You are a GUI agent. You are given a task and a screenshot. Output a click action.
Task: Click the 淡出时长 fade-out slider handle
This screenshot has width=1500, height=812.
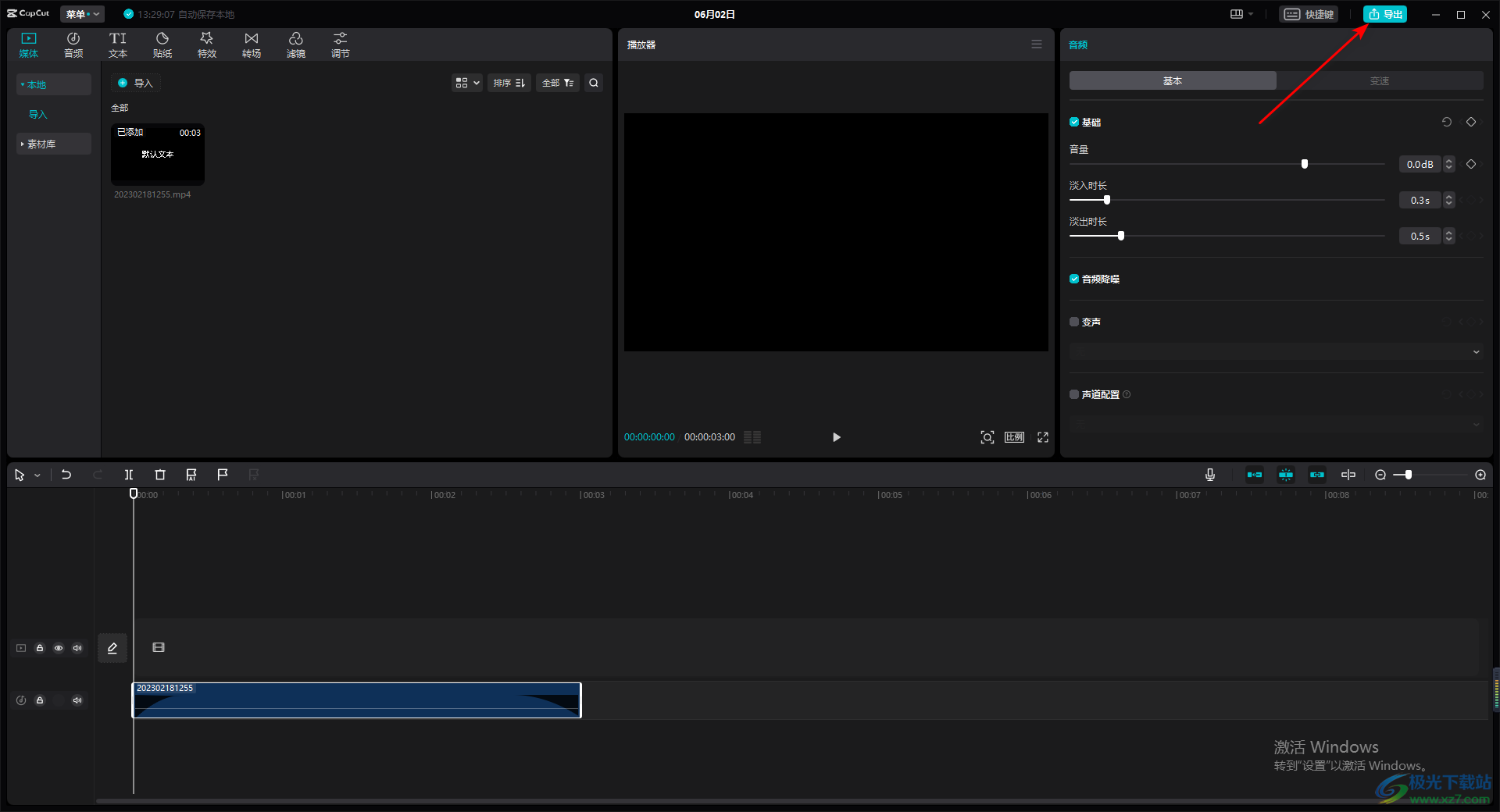point(1121,236)
